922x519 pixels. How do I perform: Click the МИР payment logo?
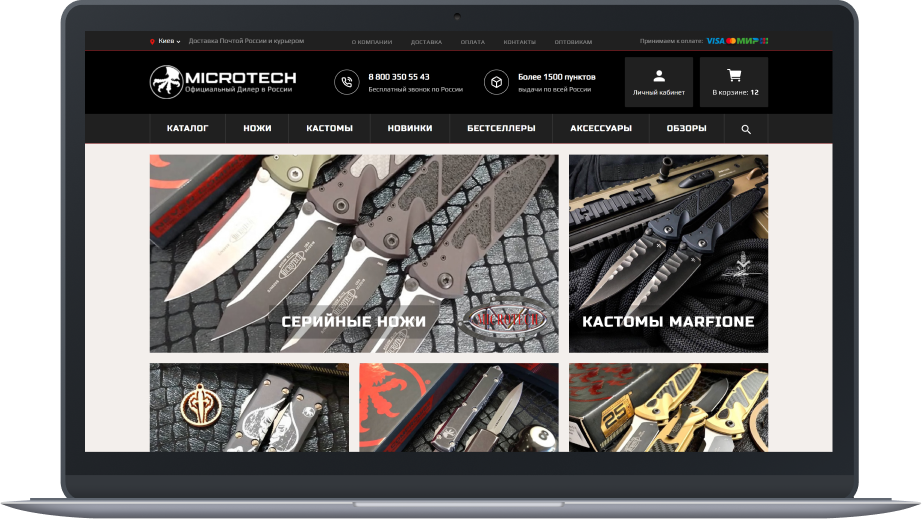[747, 41]
